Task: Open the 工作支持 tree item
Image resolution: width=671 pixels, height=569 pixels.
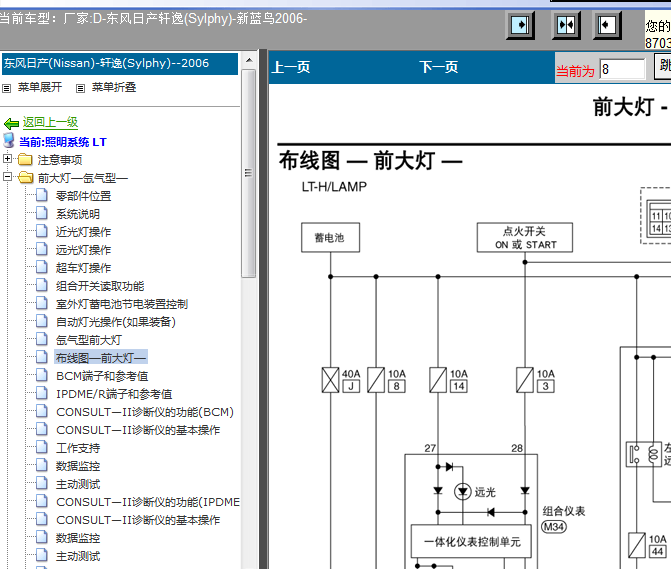Action: tap(78, 448)
